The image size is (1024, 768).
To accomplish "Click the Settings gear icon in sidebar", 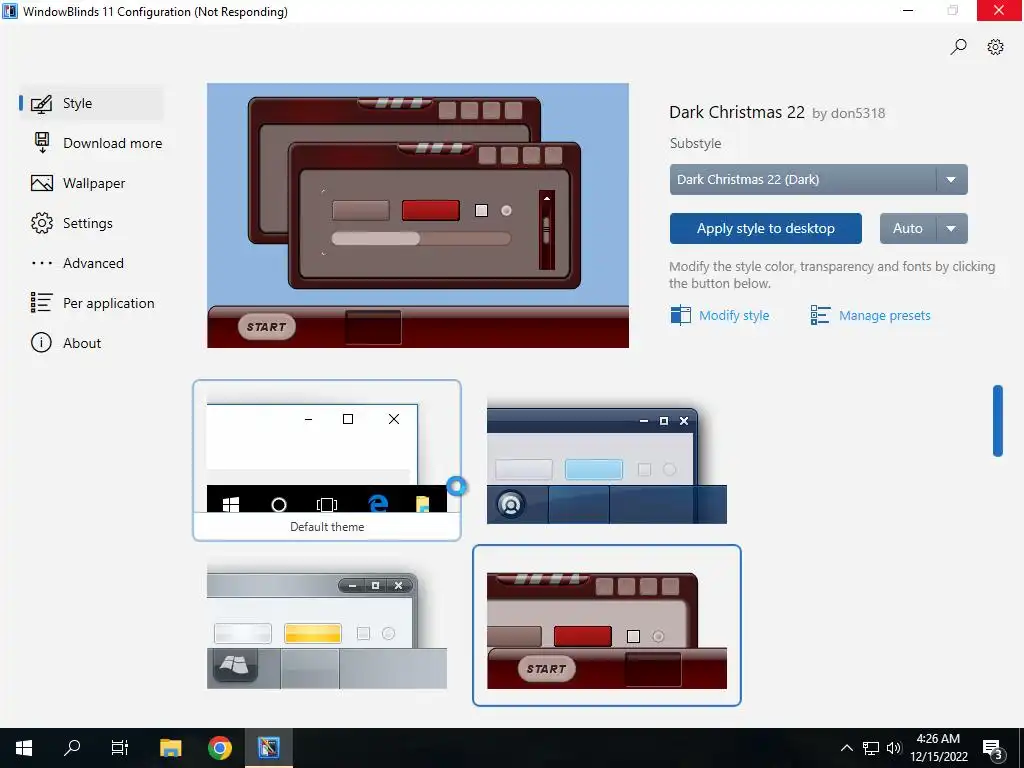I will [42, 223].
